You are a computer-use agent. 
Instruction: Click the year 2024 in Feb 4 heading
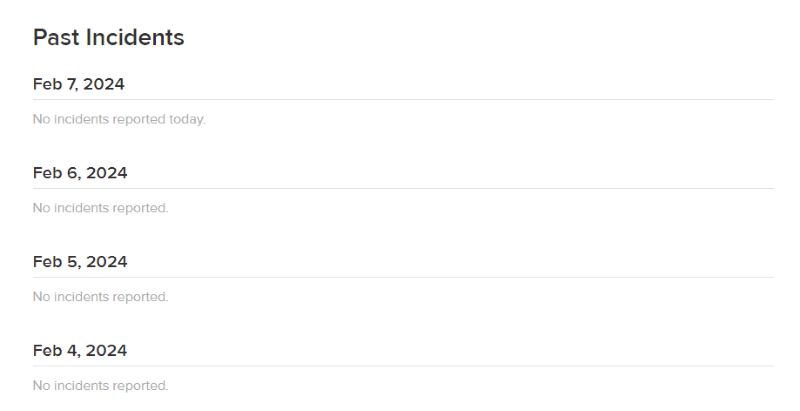106,350
